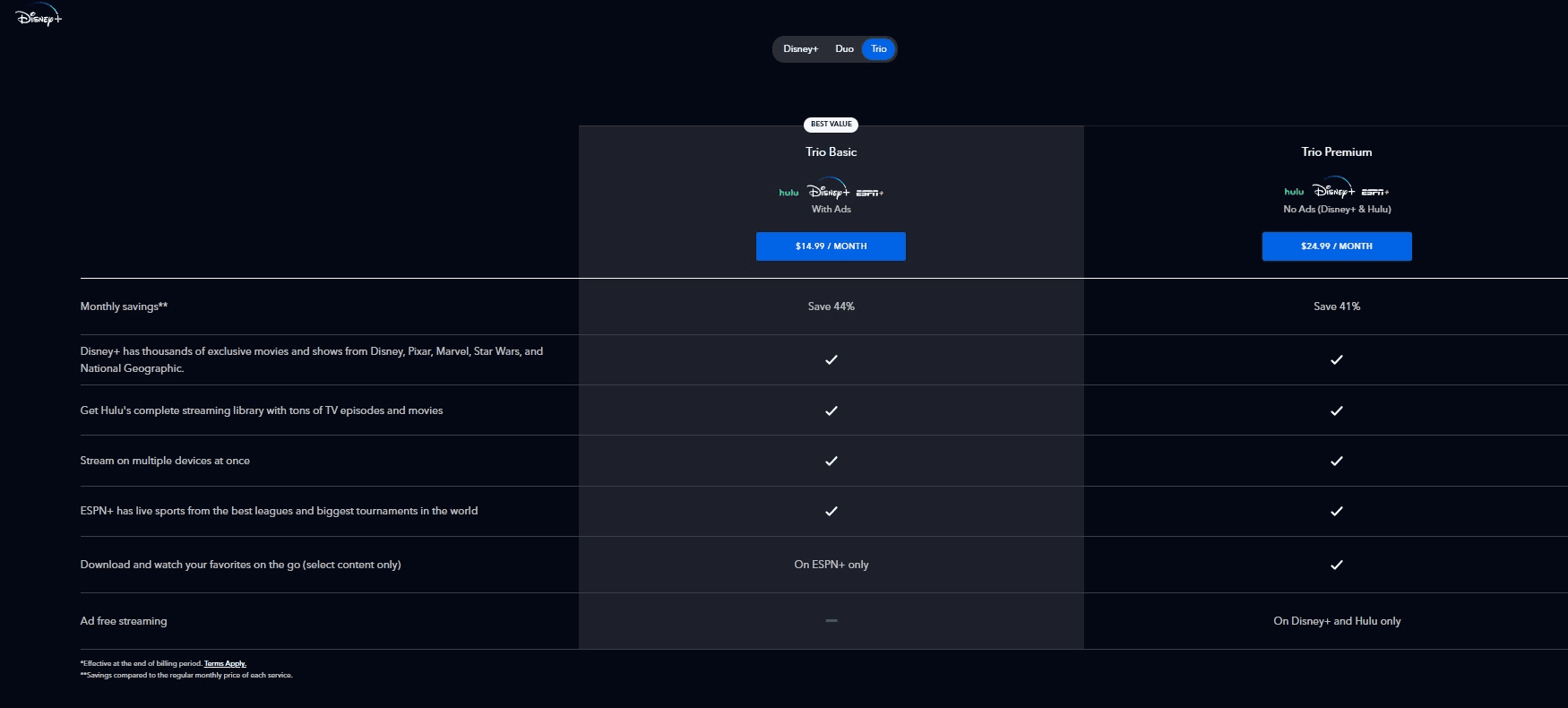This screenshot has height=708, width=1568.
Task: Click the Get Hulu's complete streaming library label
Action: 262,410
